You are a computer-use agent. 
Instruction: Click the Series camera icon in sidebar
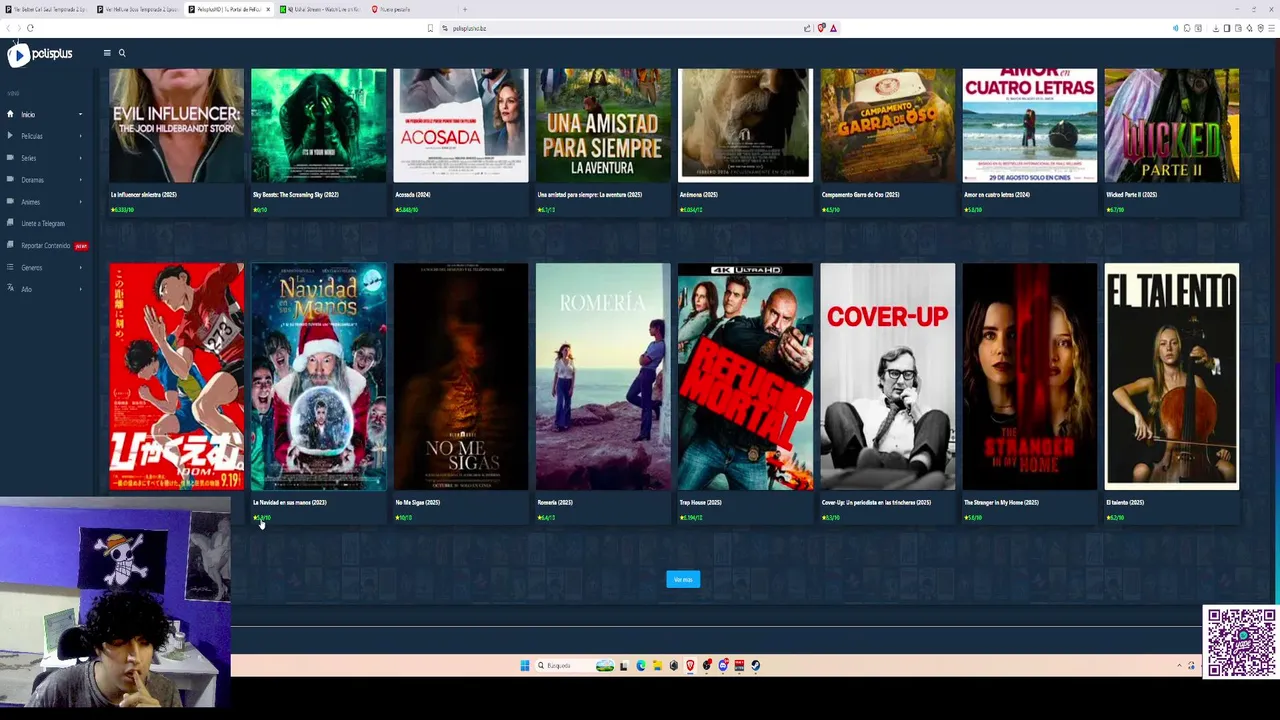10,158
